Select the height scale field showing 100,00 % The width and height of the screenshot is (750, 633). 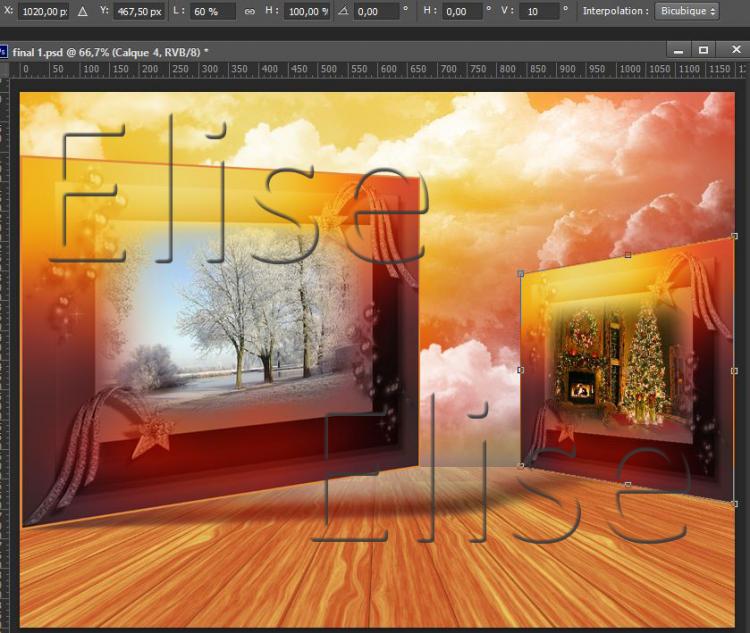tap(307, 12)
